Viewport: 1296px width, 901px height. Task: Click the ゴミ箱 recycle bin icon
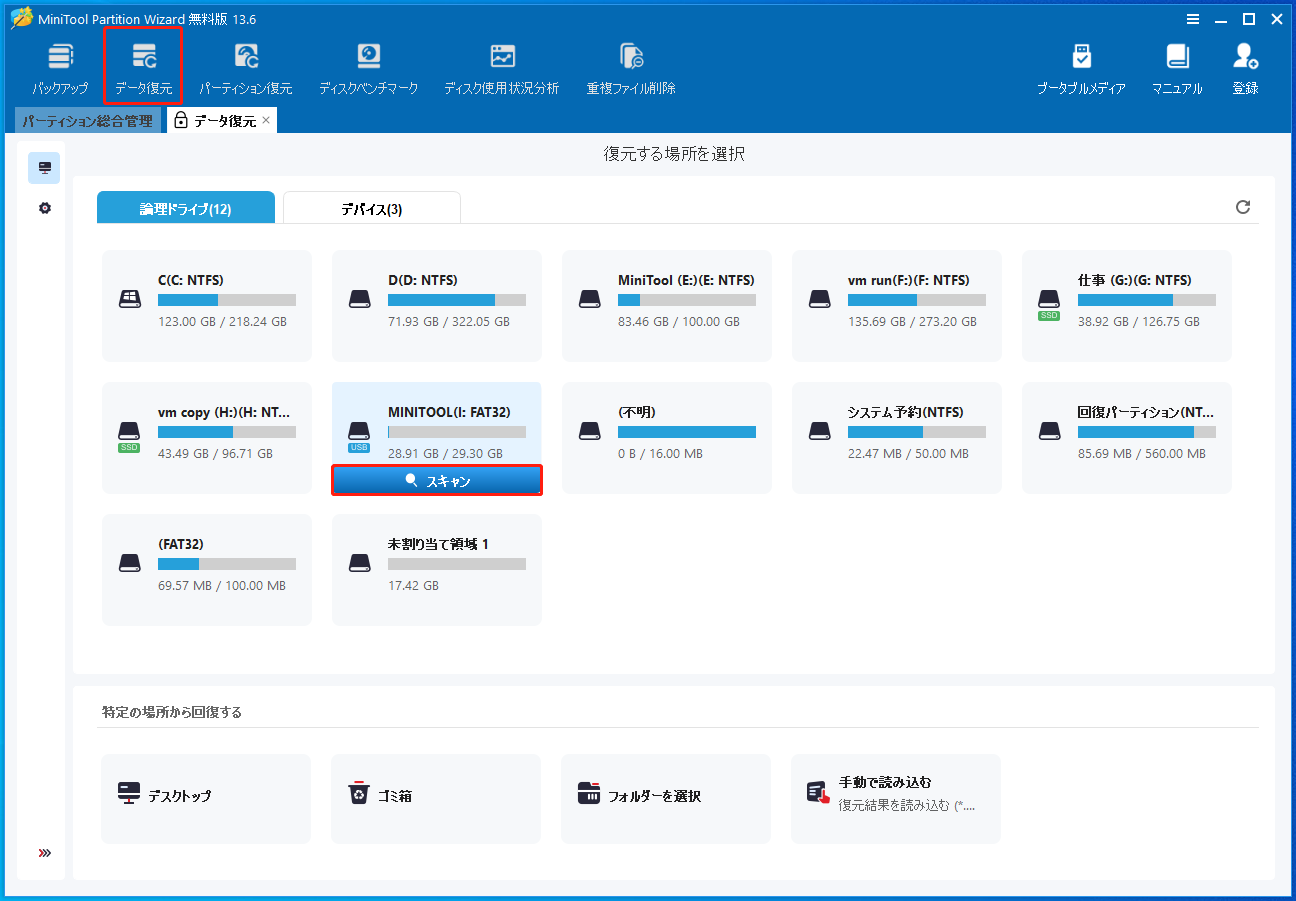coord(358,794)
